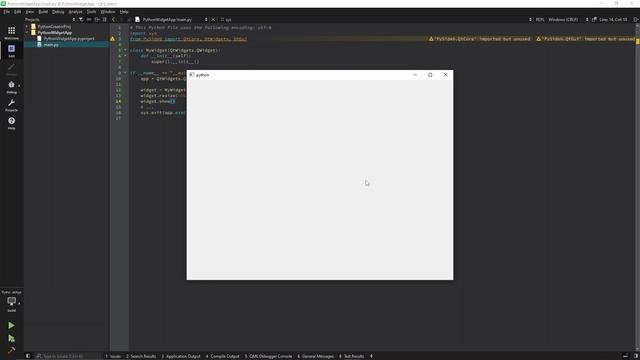Open Help mode in sidebar
640x360 pixels.
(x=11, y=122)
